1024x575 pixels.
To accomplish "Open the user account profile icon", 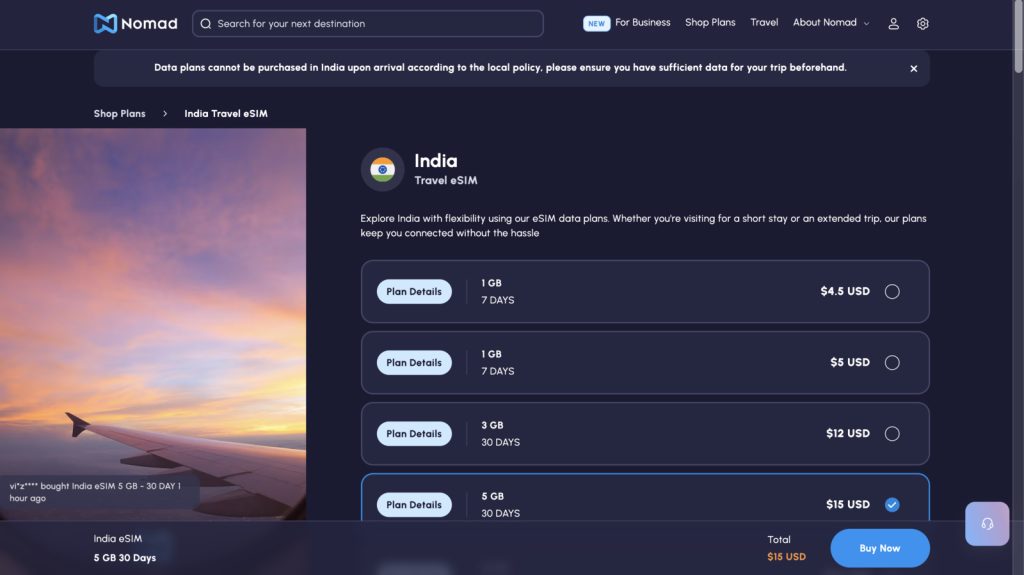I will click(x=893, y=24).
